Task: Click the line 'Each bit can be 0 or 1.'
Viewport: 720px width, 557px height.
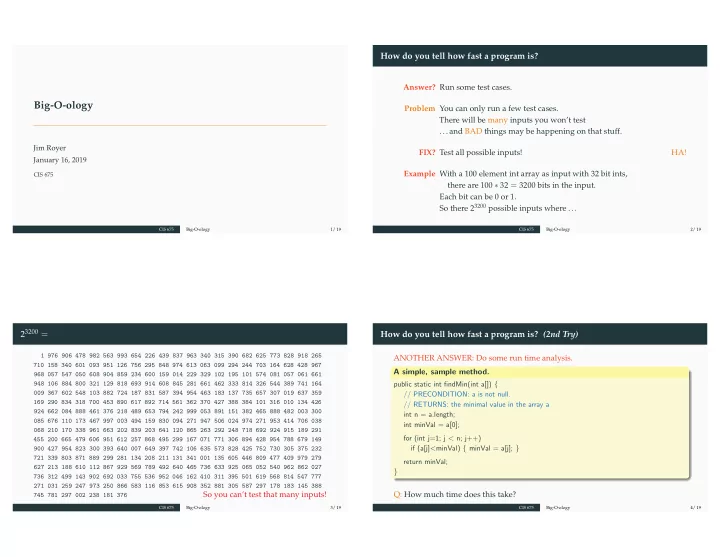Action: 478,197
